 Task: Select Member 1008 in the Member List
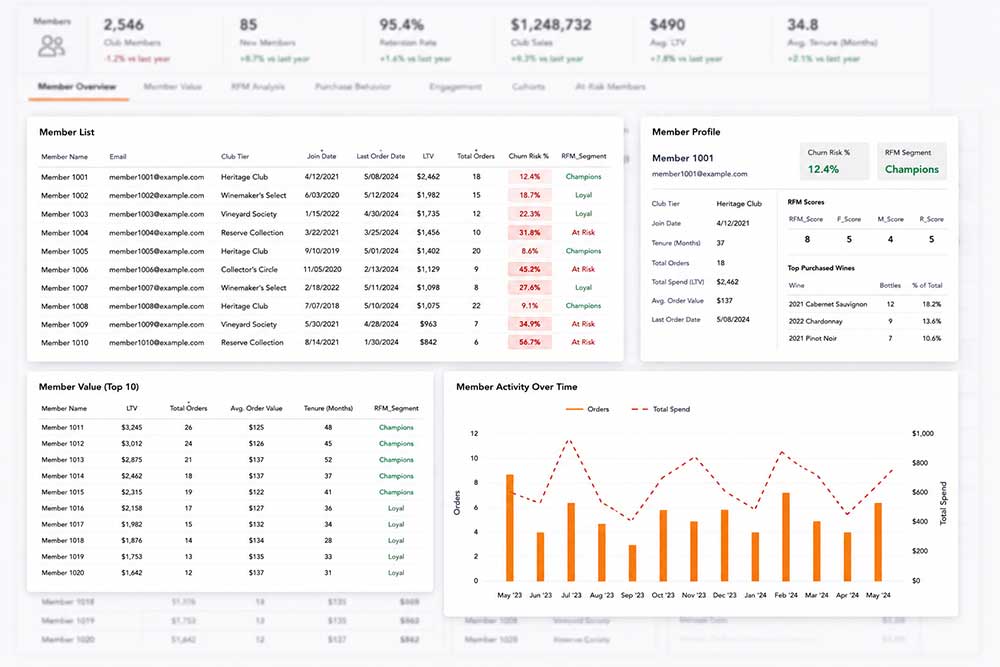(x=64, y=306)
